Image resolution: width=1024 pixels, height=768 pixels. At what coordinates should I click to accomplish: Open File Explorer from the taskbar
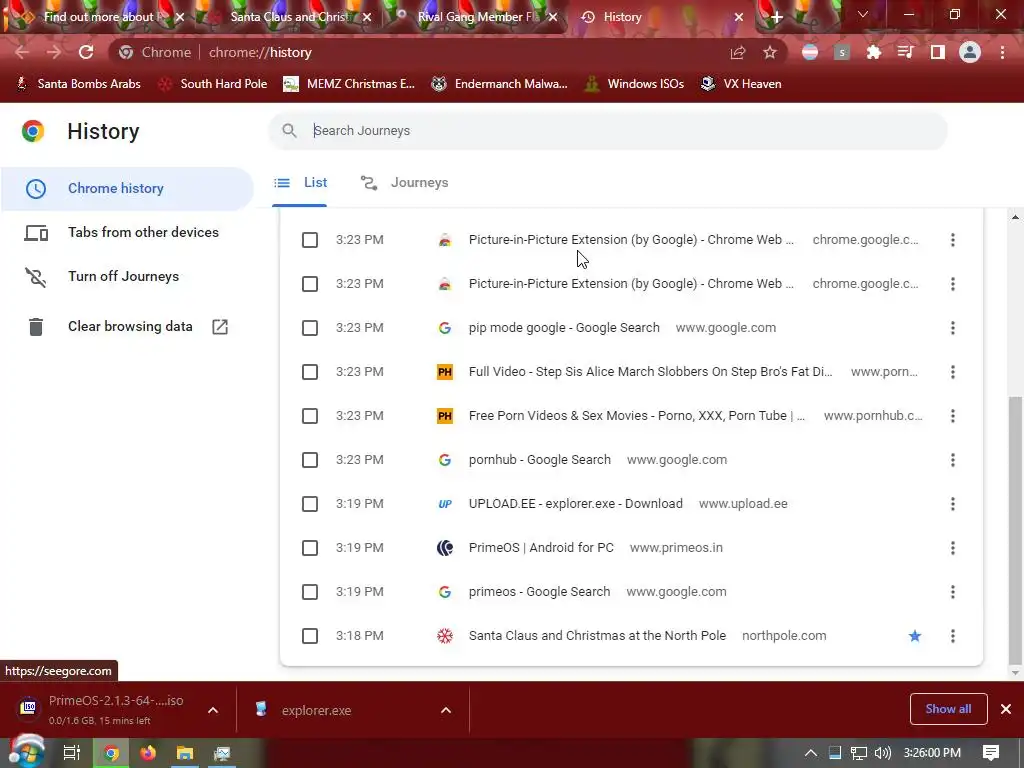pos(185,753)
